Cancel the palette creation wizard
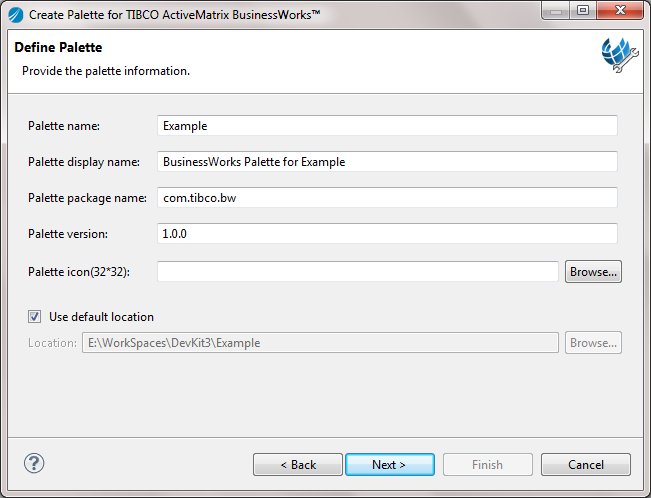Viewport: 651px width, 498px height. click(x=585, y=465)
